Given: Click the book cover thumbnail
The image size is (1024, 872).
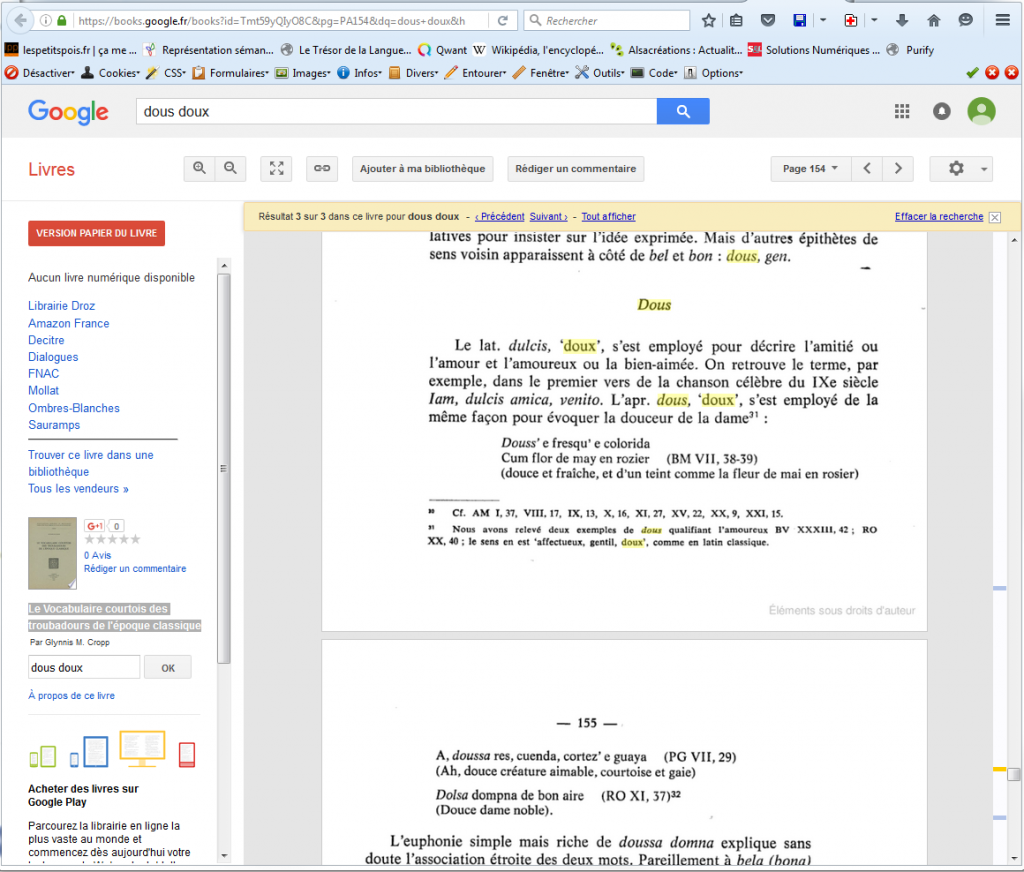Looking at the screenshot, I should click(x=52, y=552).
